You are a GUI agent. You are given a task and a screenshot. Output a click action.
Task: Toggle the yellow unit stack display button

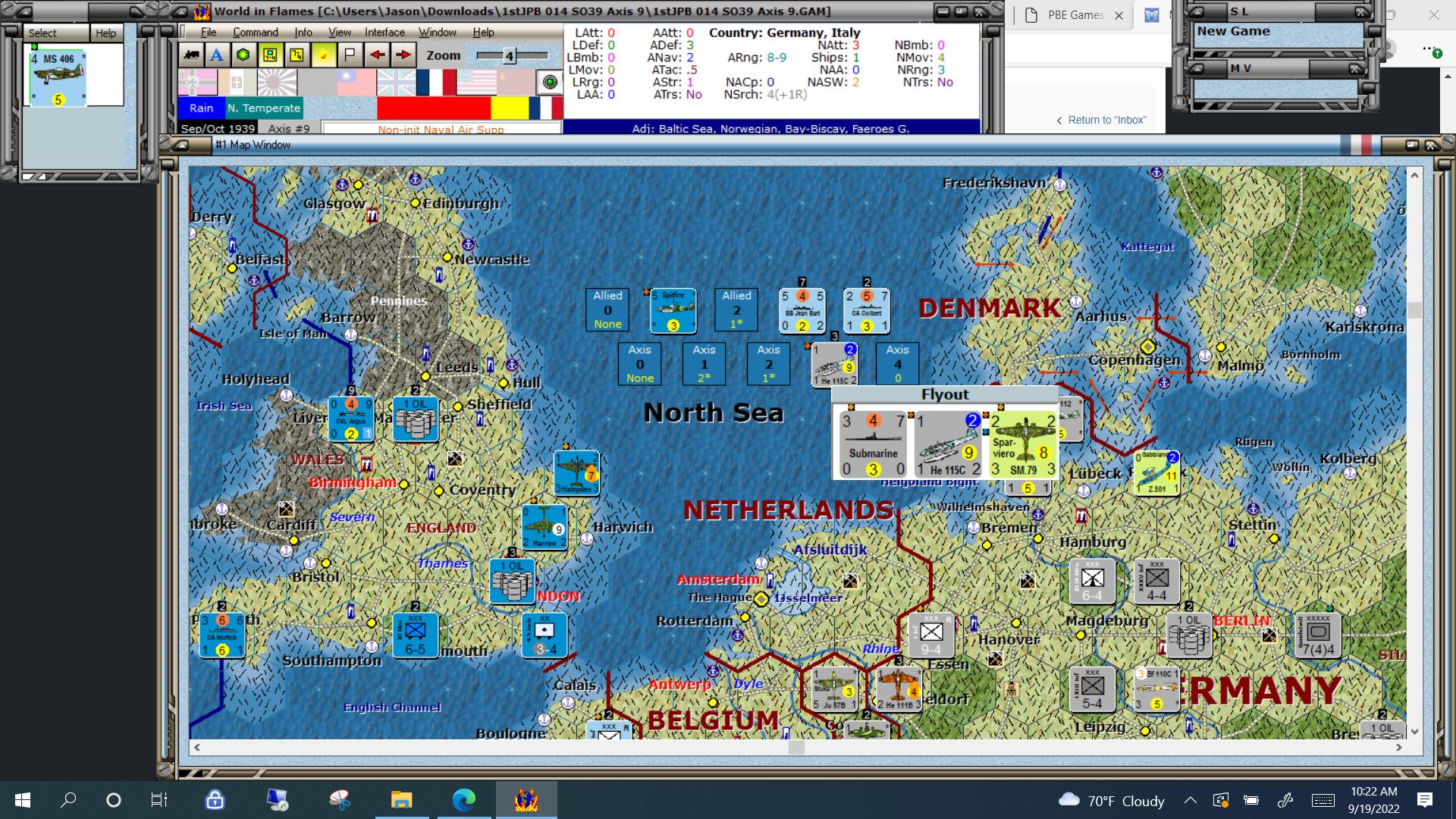point(270,55)
